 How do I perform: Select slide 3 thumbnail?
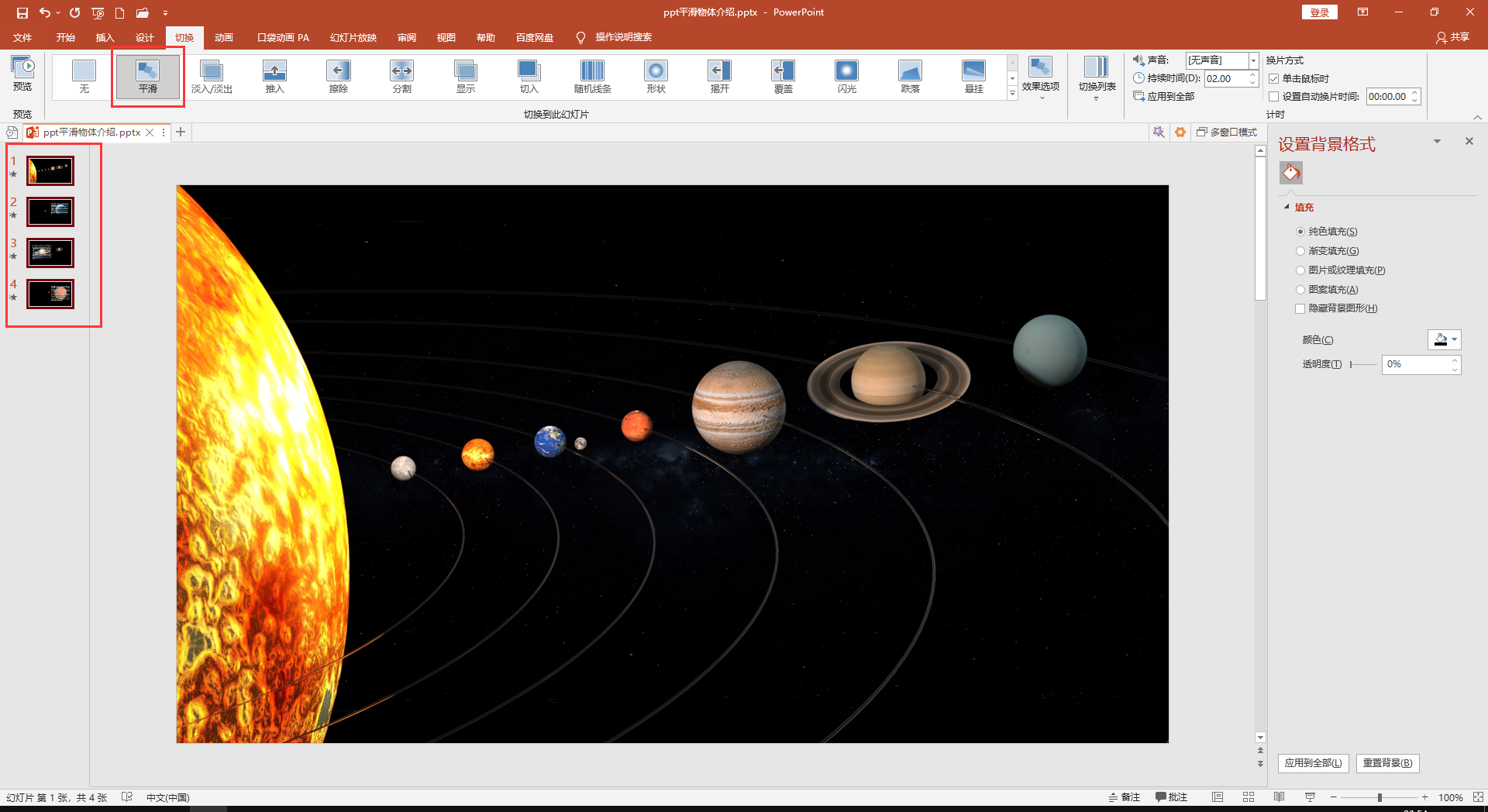coord(50,253)
